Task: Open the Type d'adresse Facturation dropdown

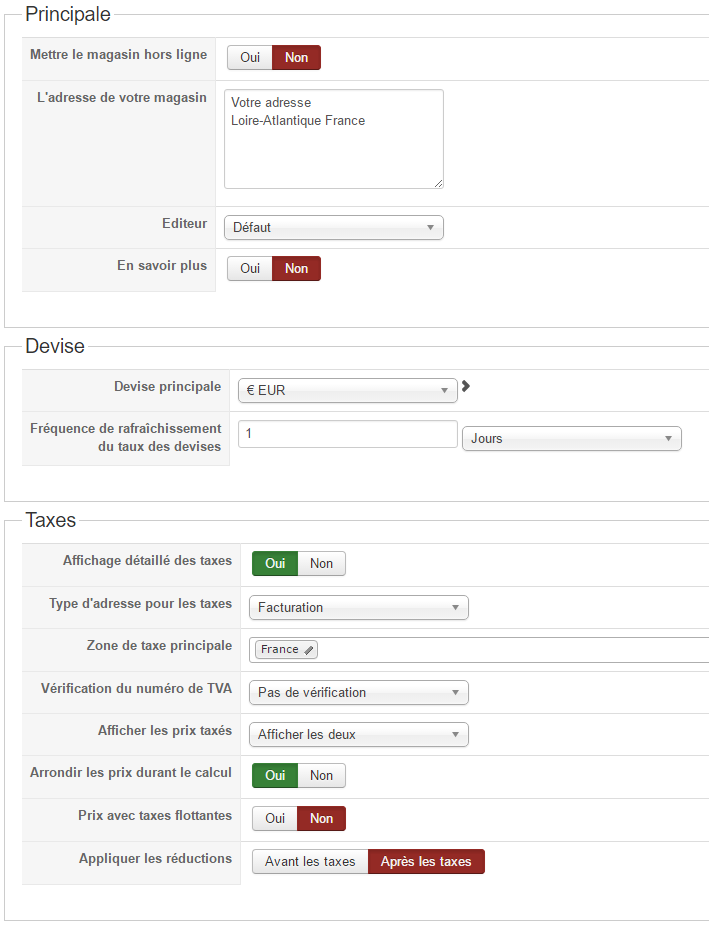Action: coord(359,608)
